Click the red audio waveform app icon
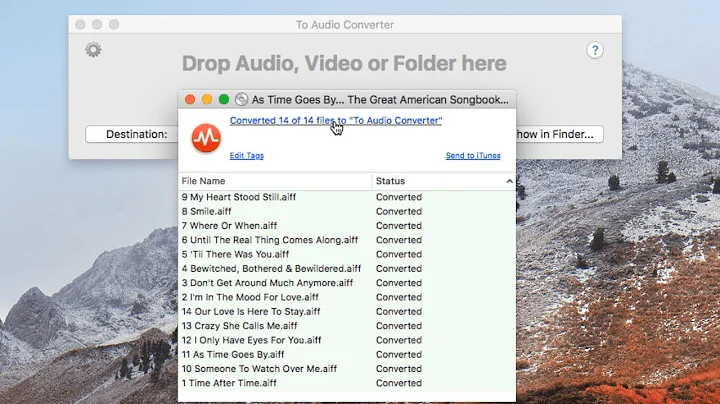The image size is (720, 404). click(x=206, y=138)
